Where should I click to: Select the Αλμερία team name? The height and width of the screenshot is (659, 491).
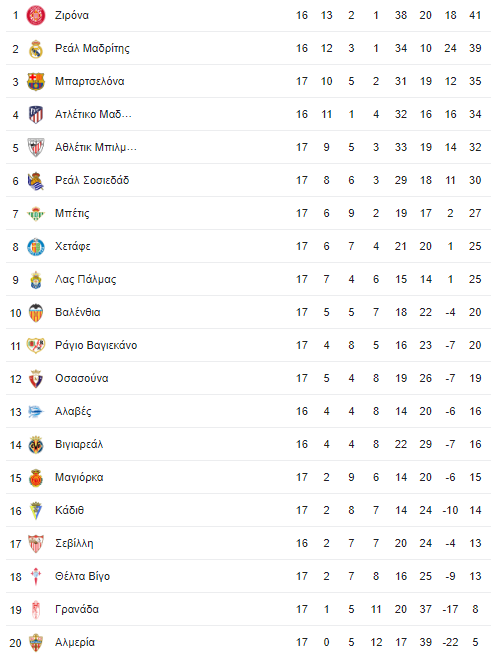(x=75, y=642)
